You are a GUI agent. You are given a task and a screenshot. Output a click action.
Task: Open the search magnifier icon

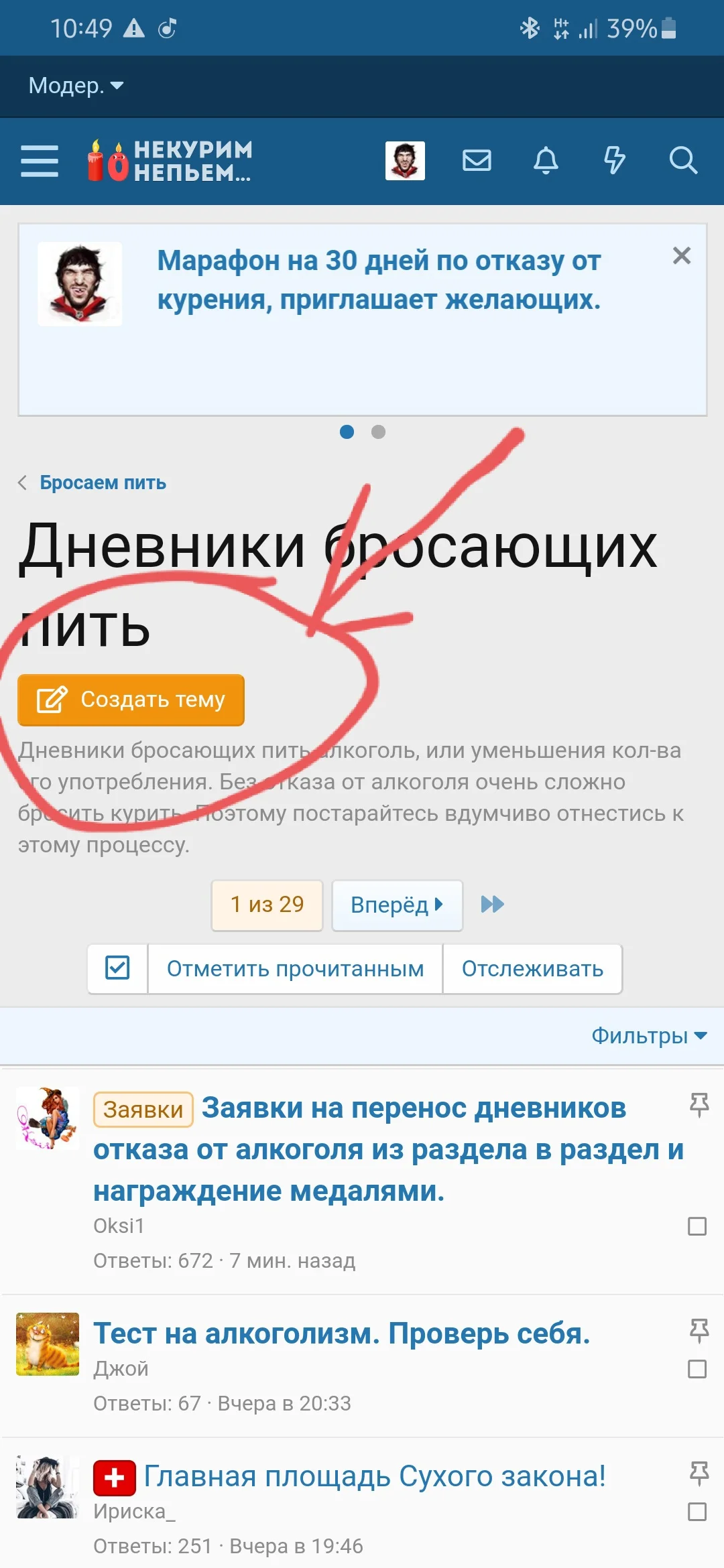point(683,161)
